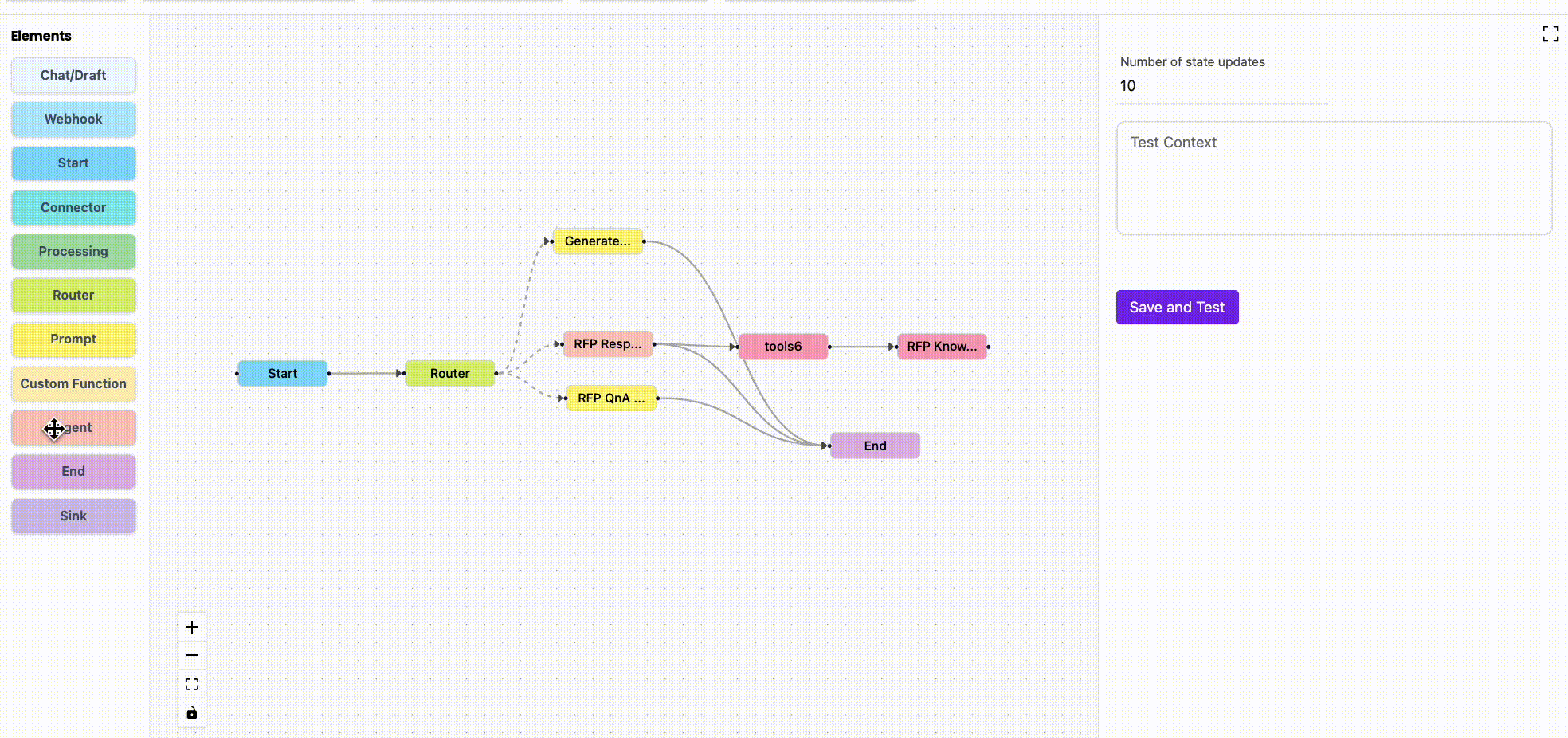Screen dimensions: 1568x738
Task: Toggle the canvas interactivity lock
Action: pos(191,712)
